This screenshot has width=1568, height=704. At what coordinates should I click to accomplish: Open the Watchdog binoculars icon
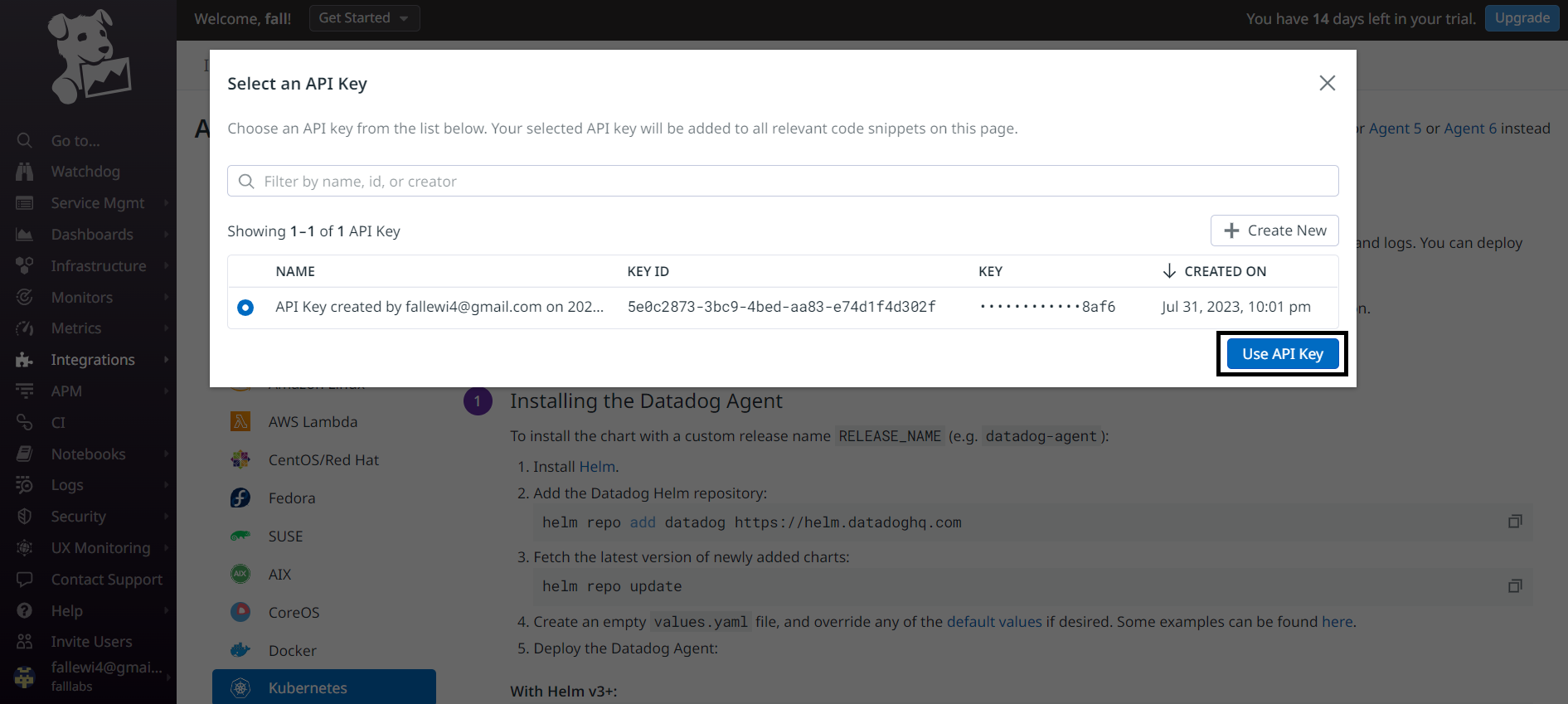click(x=25, y=172)
